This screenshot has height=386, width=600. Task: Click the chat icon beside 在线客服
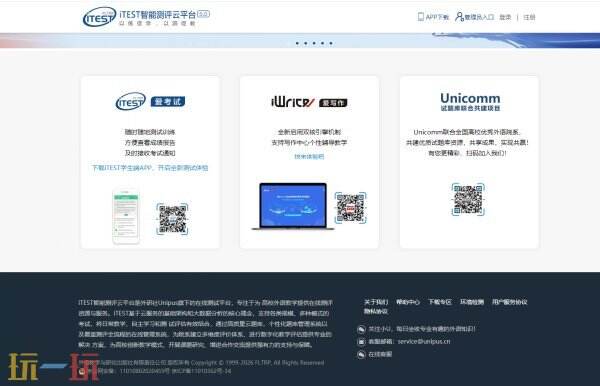point(361,355)
